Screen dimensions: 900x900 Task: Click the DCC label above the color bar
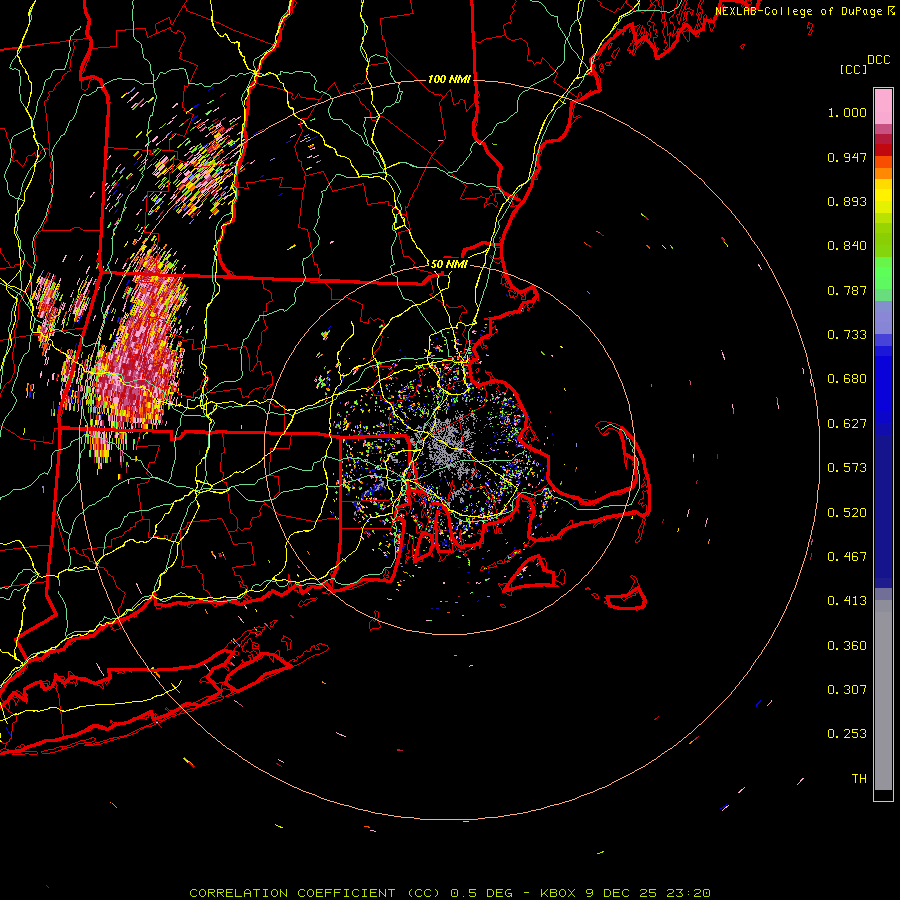click(x=878, y=59)
